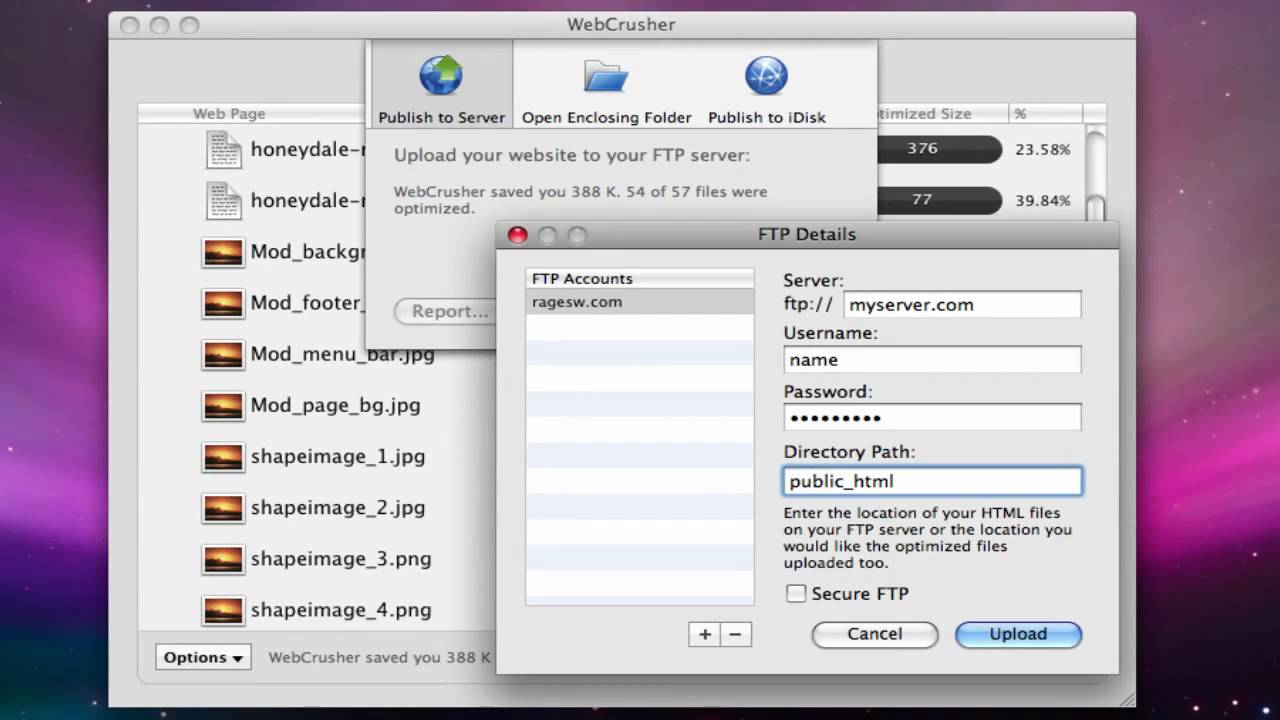The height and width of the screenshot is (720, 1280).
Task: Click the 23.58% value
Action: click(x=1043, y=149)
